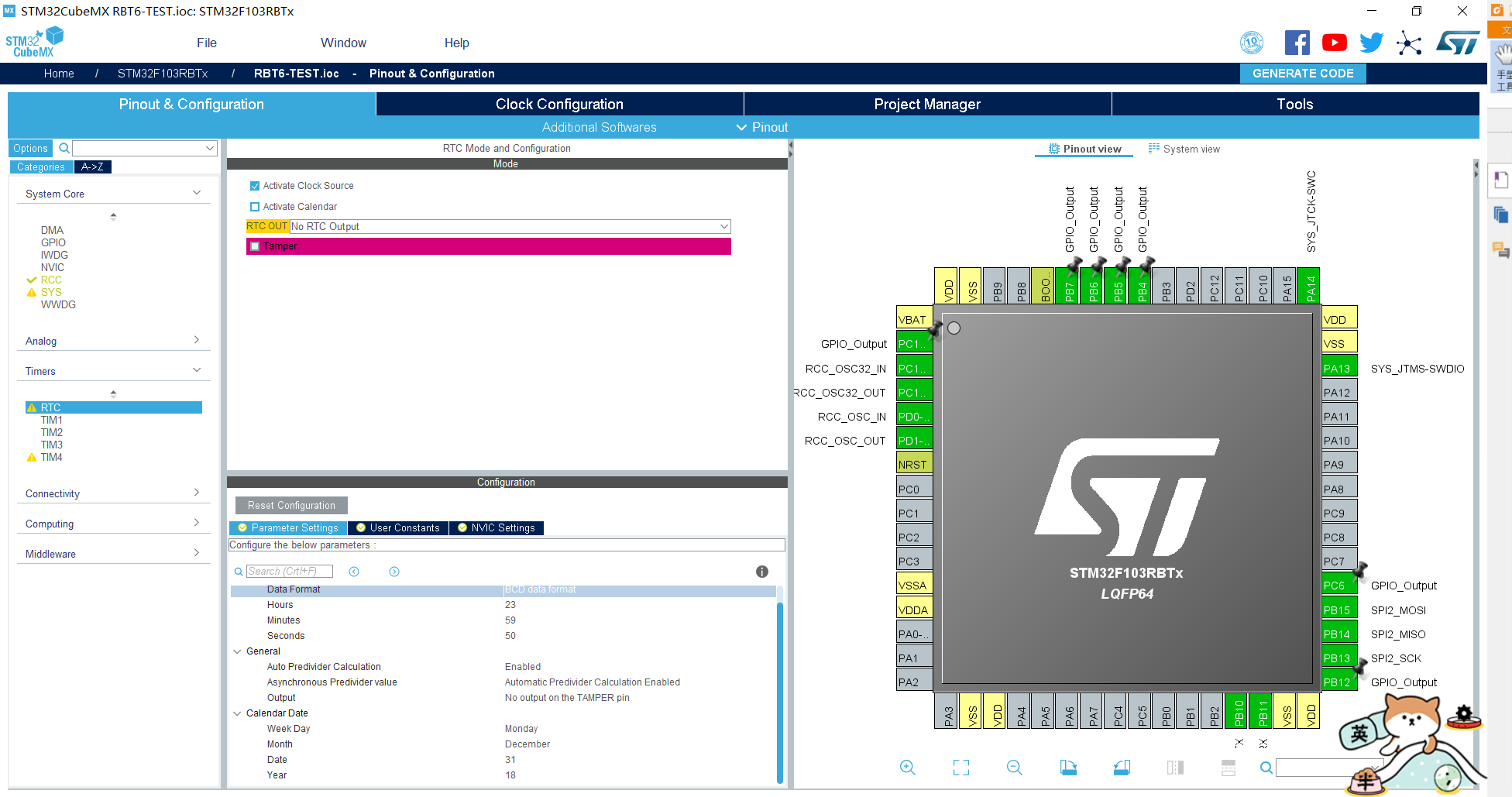Zoom out of the pinout view
This screenshot has height=797, width=1512.
tap(1015, 768)
